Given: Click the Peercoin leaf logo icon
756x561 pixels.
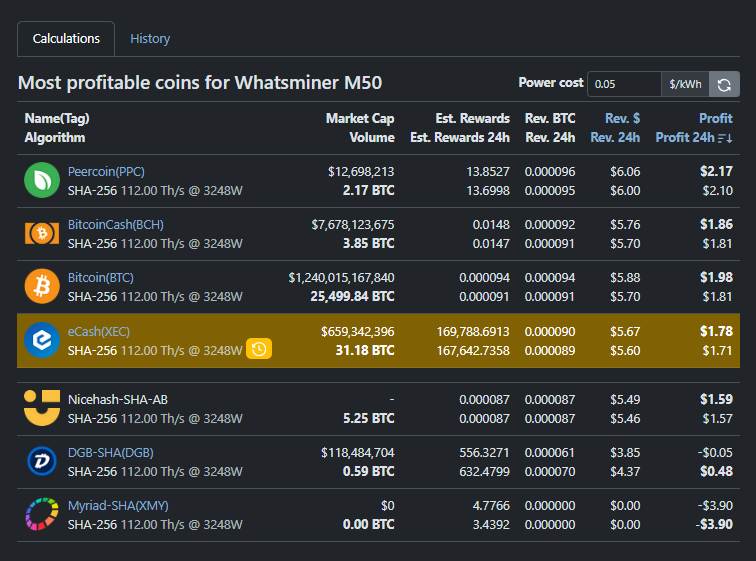Looking at the screenshot, I should coord(42,180).
